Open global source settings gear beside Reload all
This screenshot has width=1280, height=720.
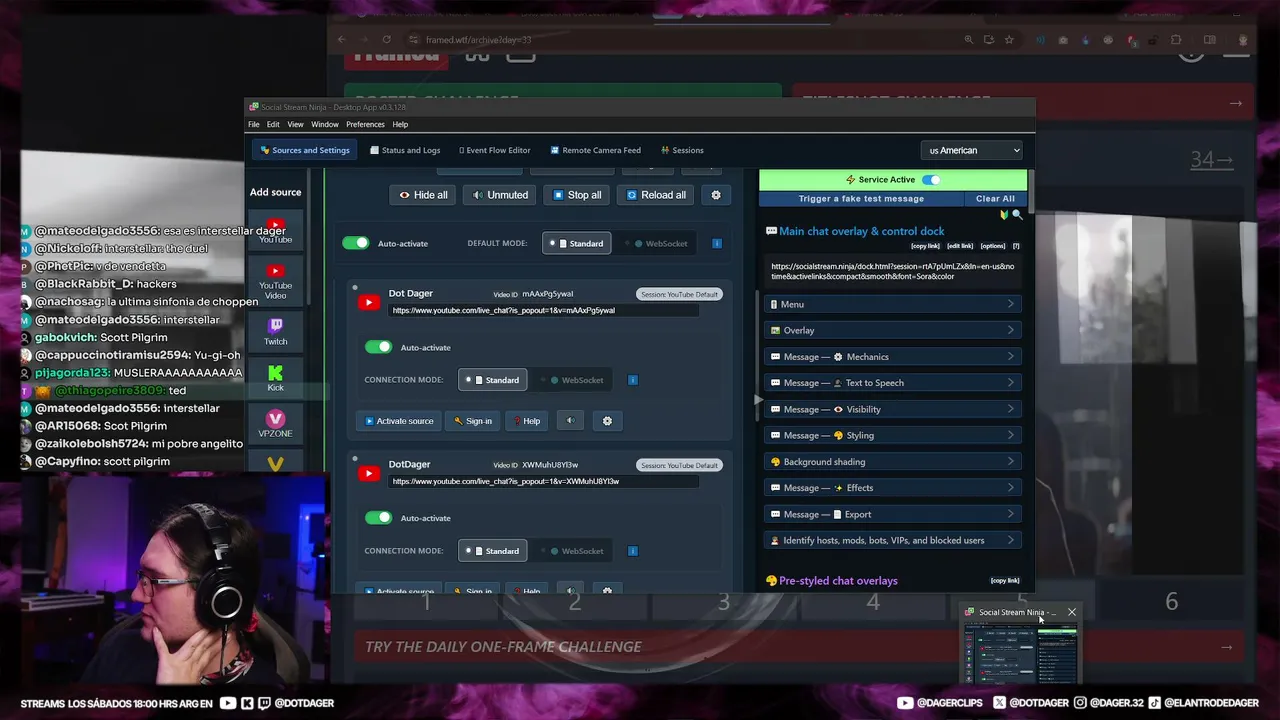pyautogui.click(x=715, y=195)
